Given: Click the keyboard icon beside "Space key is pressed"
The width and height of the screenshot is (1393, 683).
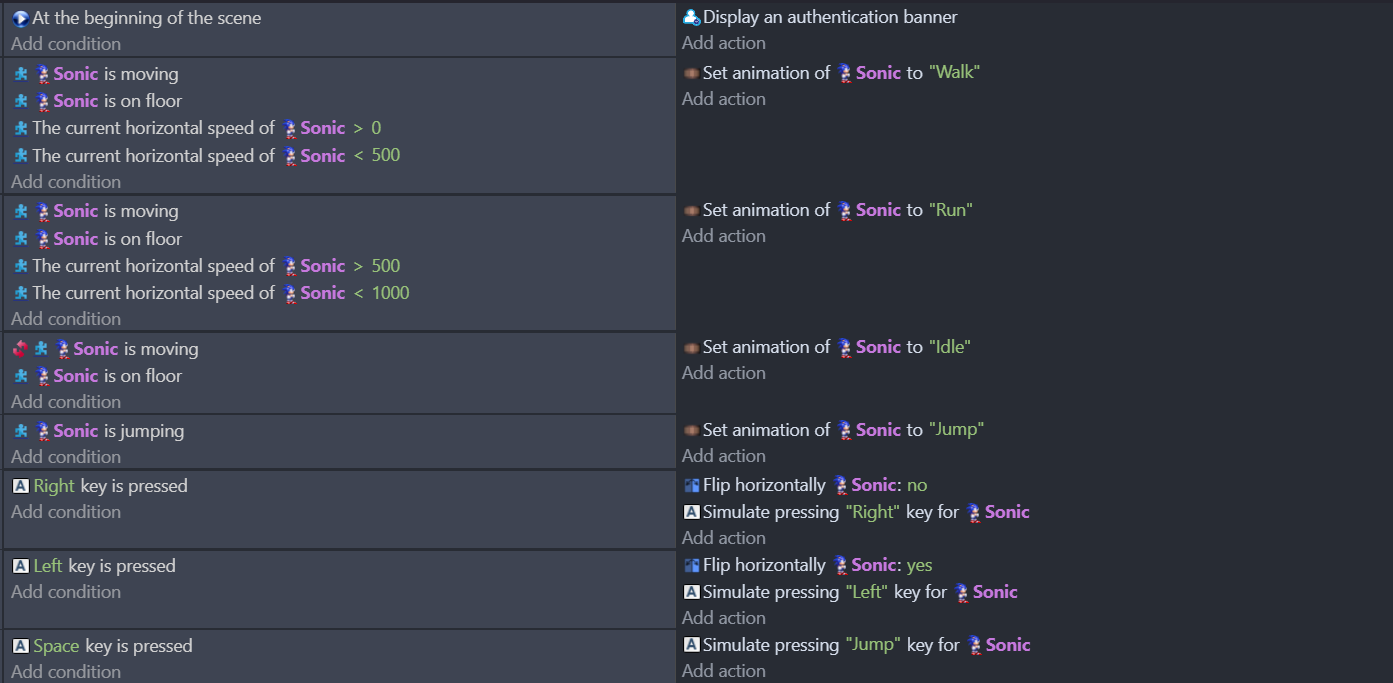Looking at the screenshot, I should 20,646.
